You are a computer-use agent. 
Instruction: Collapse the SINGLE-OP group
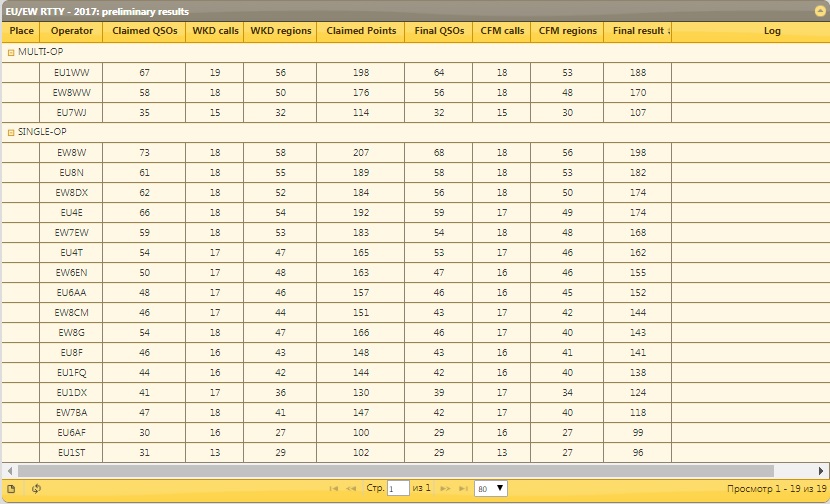click(11, 132)
